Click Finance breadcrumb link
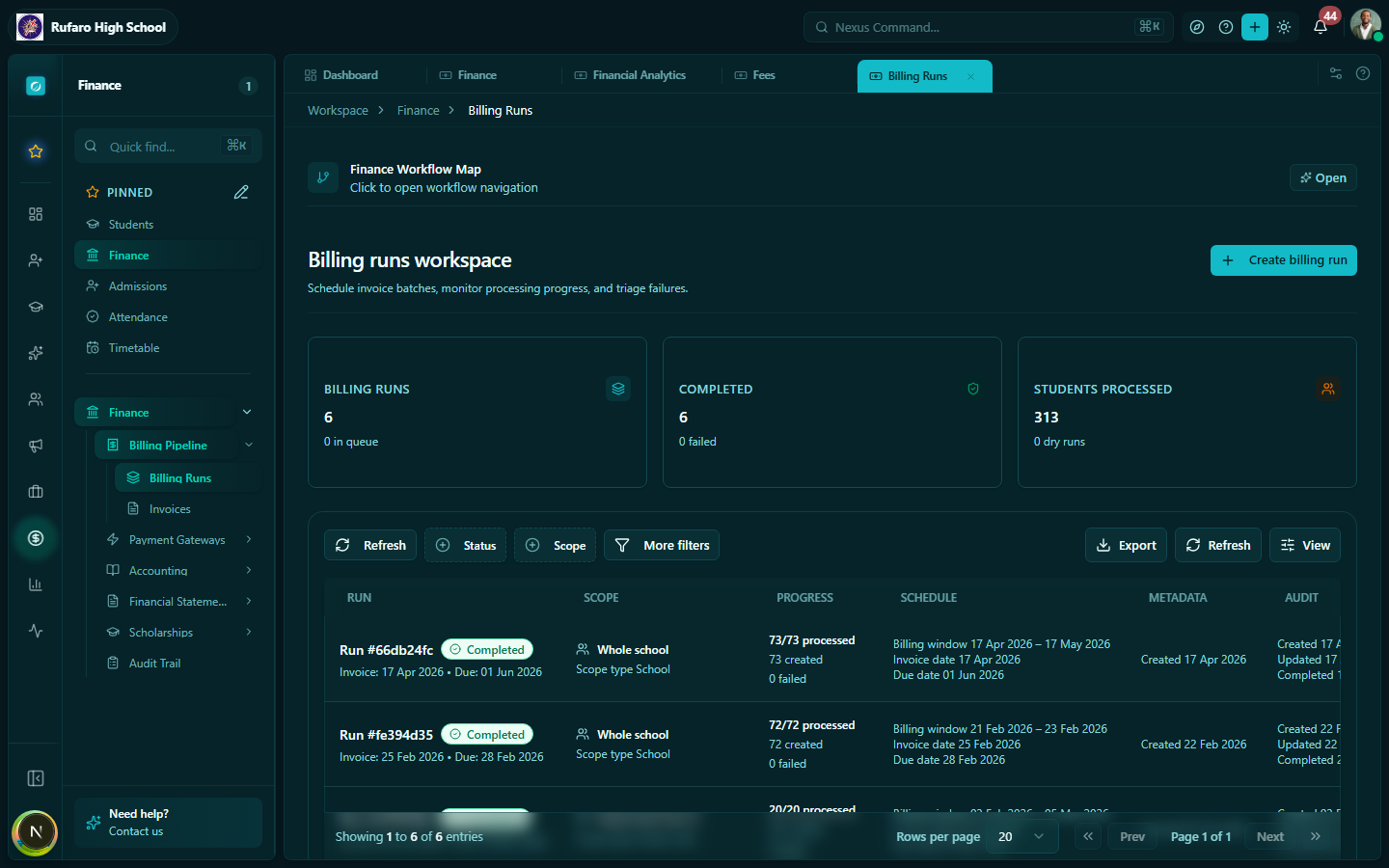Viewport: 1389px width, 868px height. [418, 110]
